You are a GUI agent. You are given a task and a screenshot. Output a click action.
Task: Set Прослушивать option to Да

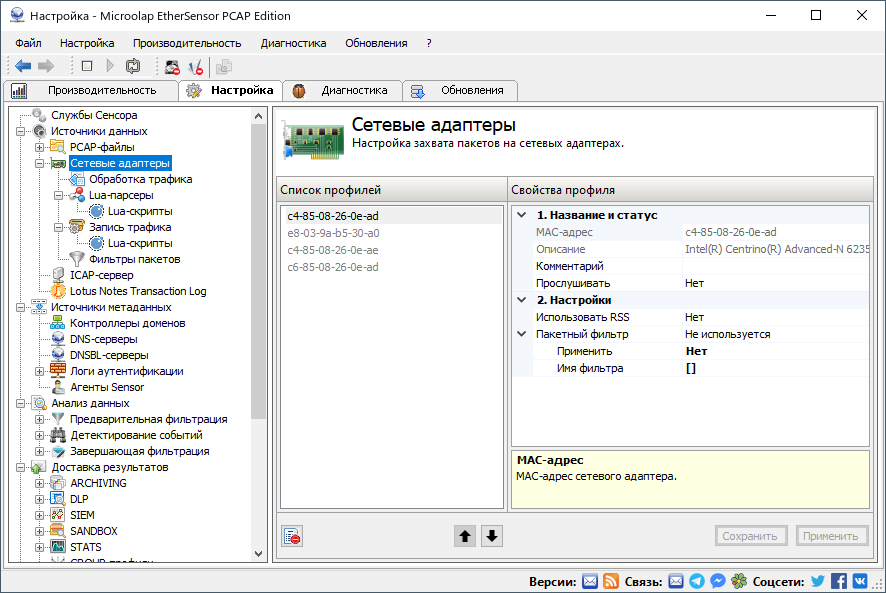point(695,282)
